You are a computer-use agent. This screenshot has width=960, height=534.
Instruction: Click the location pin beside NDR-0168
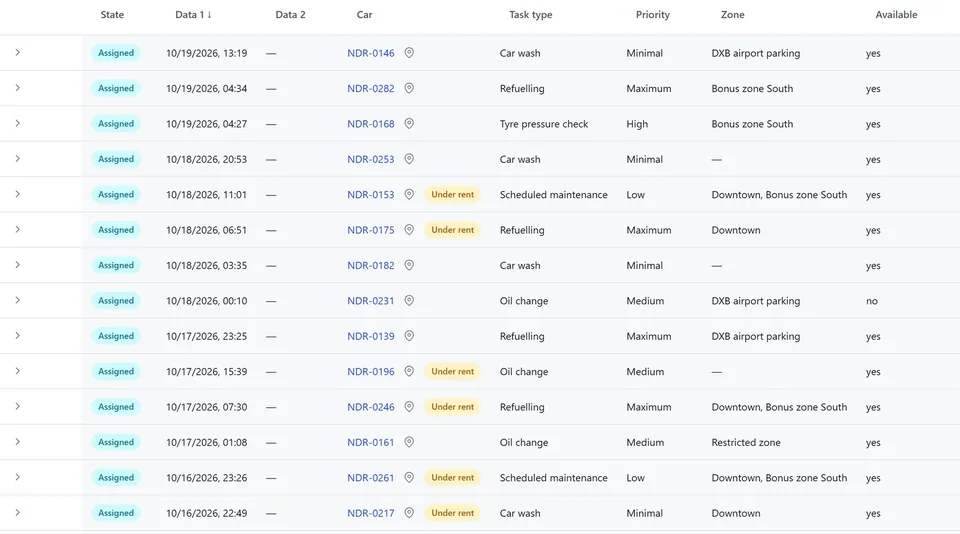click(409, 124)
